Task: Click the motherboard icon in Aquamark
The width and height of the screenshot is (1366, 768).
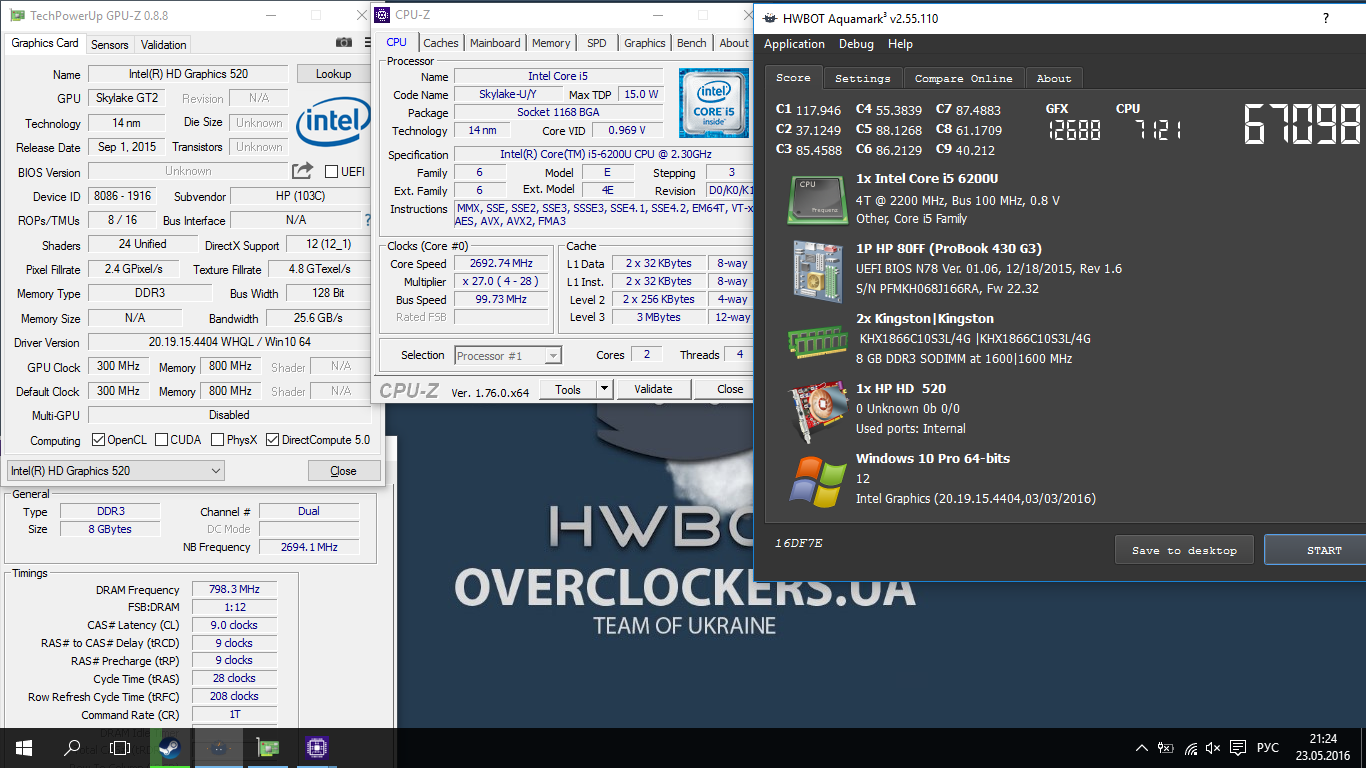Action: coord(818,271)
